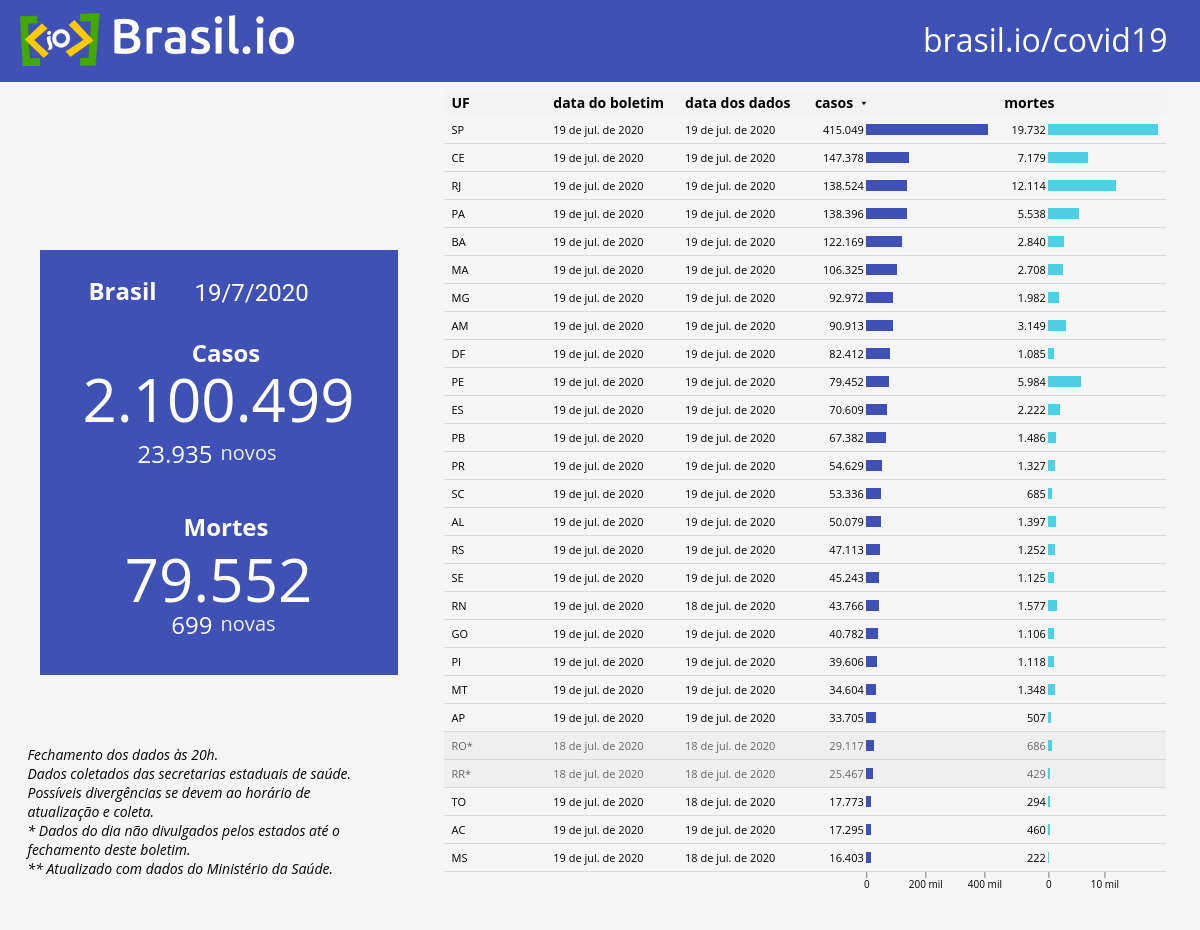This screenshot has width=1200, height=930.
Task: Select the SP deaths cyan bar
Action: [1103, 130]
